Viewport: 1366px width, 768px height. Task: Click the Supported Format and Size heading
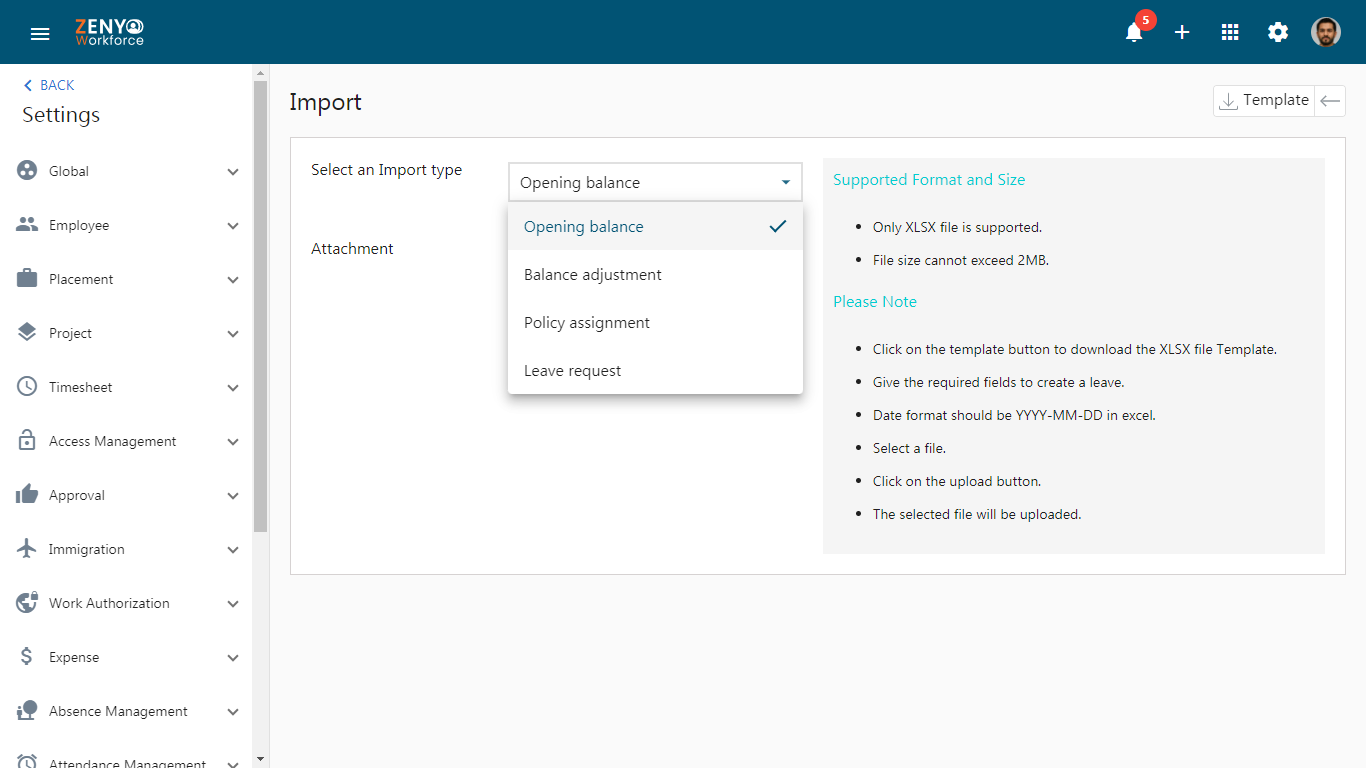click(929, 180)
